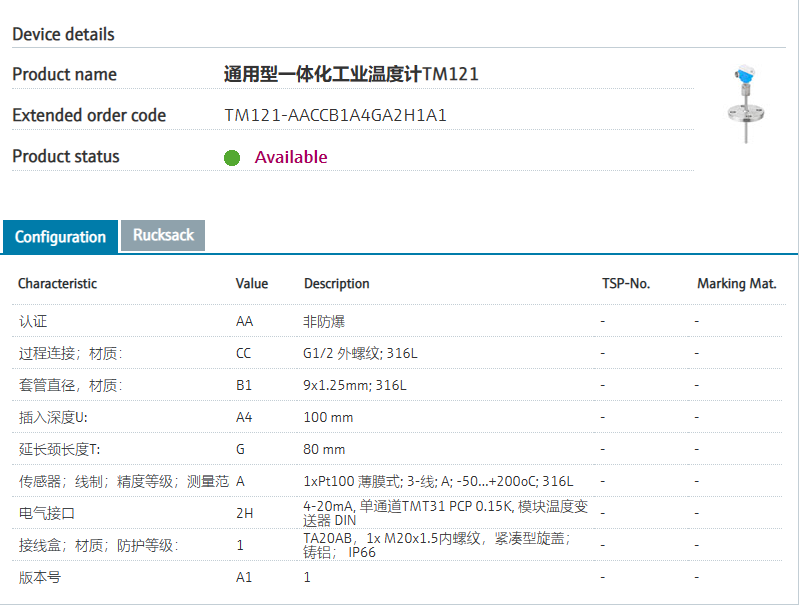Viewport: 799px width, 606px height.
Task: Click the 9x1.25mm; 316L description
Action: [x=355, y=386]
